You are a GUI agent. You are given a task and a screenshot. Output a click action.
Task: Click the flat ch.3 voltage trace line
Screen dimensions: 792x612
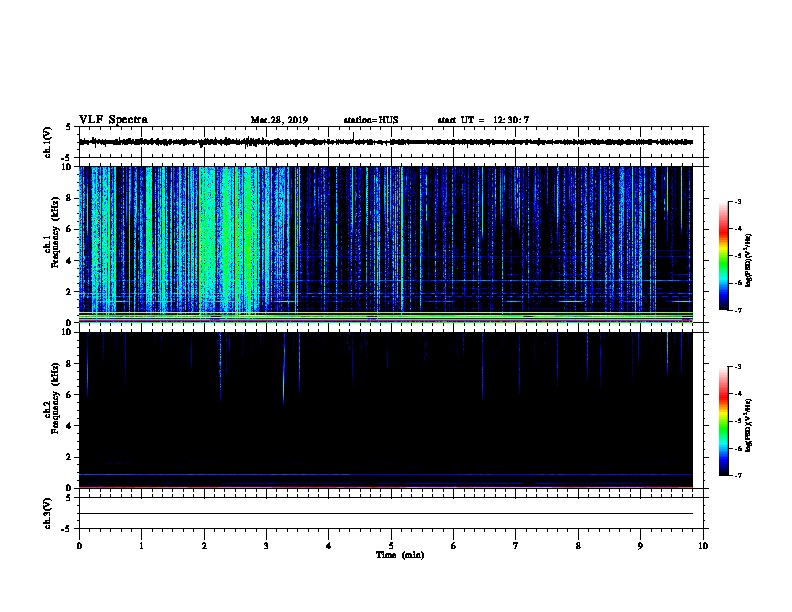[386, 514]
